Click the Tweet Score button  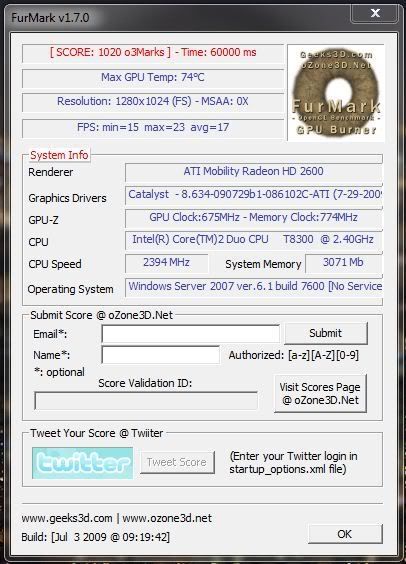pos(177,462)
